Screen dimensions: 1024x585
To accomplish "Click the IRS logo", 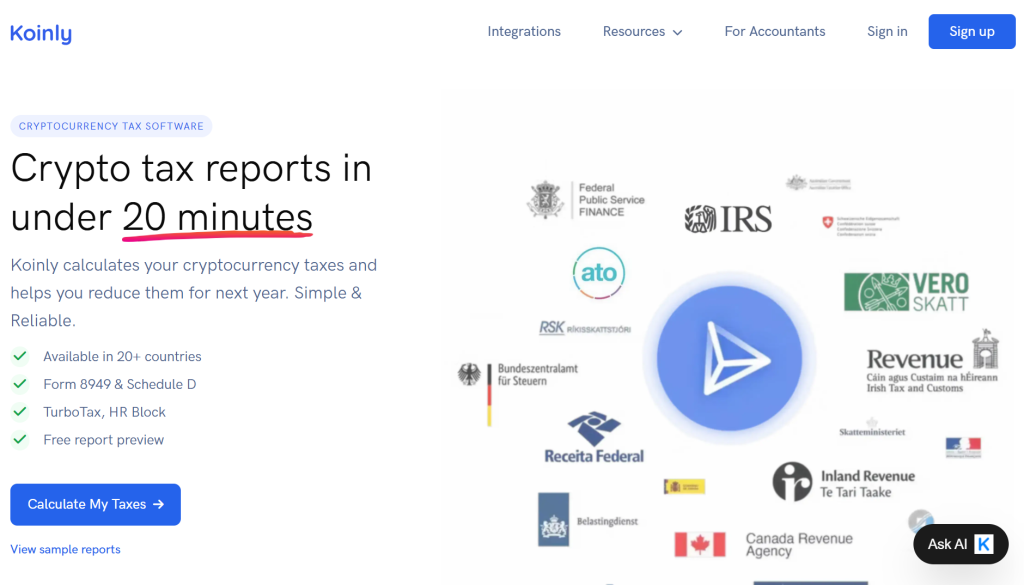I will (x=728, y=219).
